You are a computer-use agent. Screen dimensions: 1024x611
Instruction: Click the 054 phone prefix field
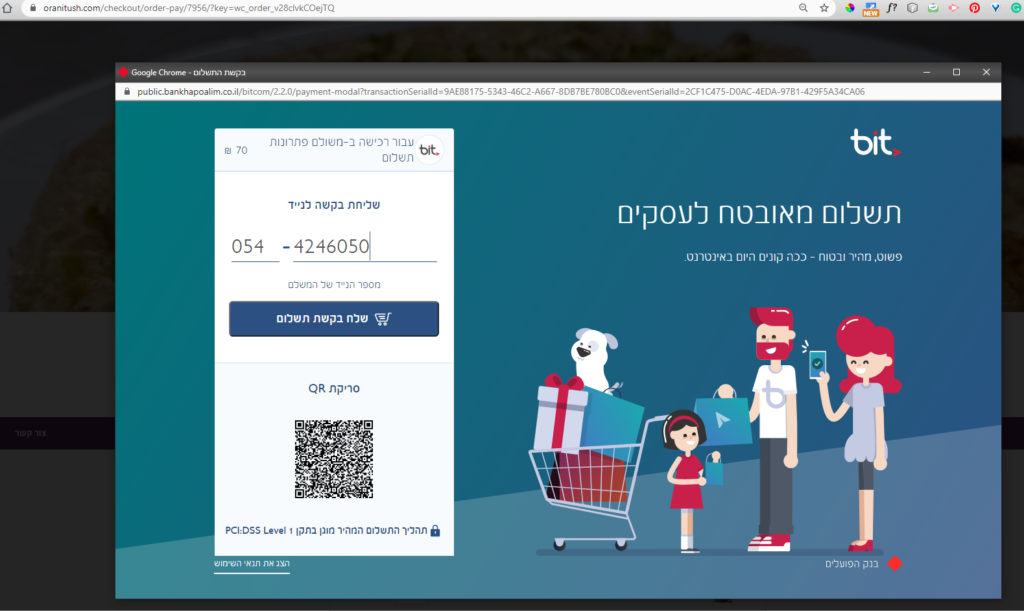coord(255,247)
